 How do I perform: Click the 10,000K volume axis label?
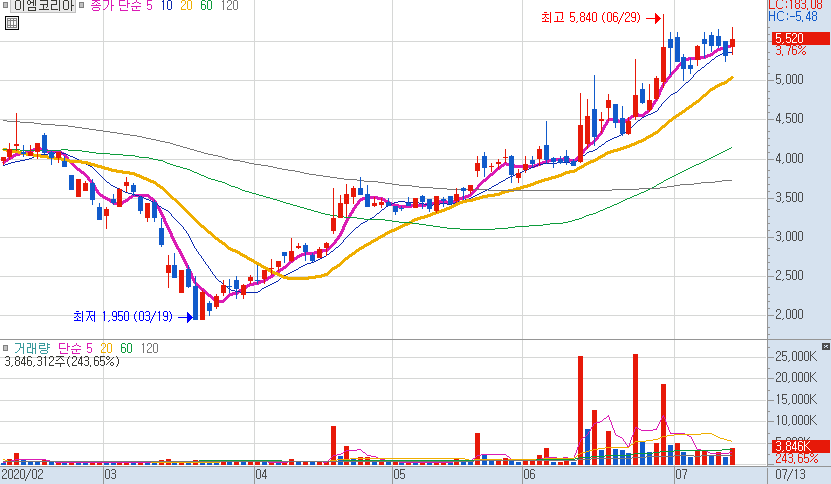[796, 420]
